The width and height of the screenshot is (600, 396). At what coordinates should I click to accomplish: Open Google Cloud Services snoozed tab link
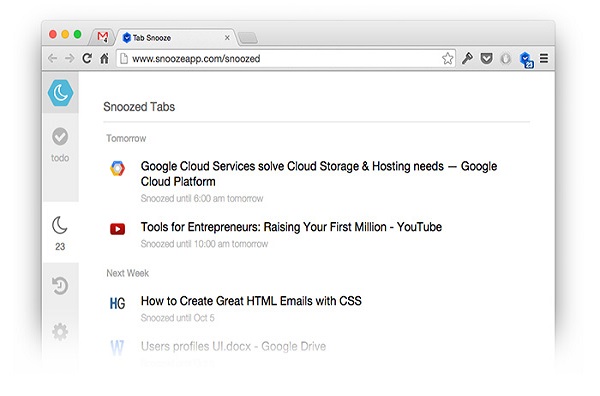click(319, 174)
